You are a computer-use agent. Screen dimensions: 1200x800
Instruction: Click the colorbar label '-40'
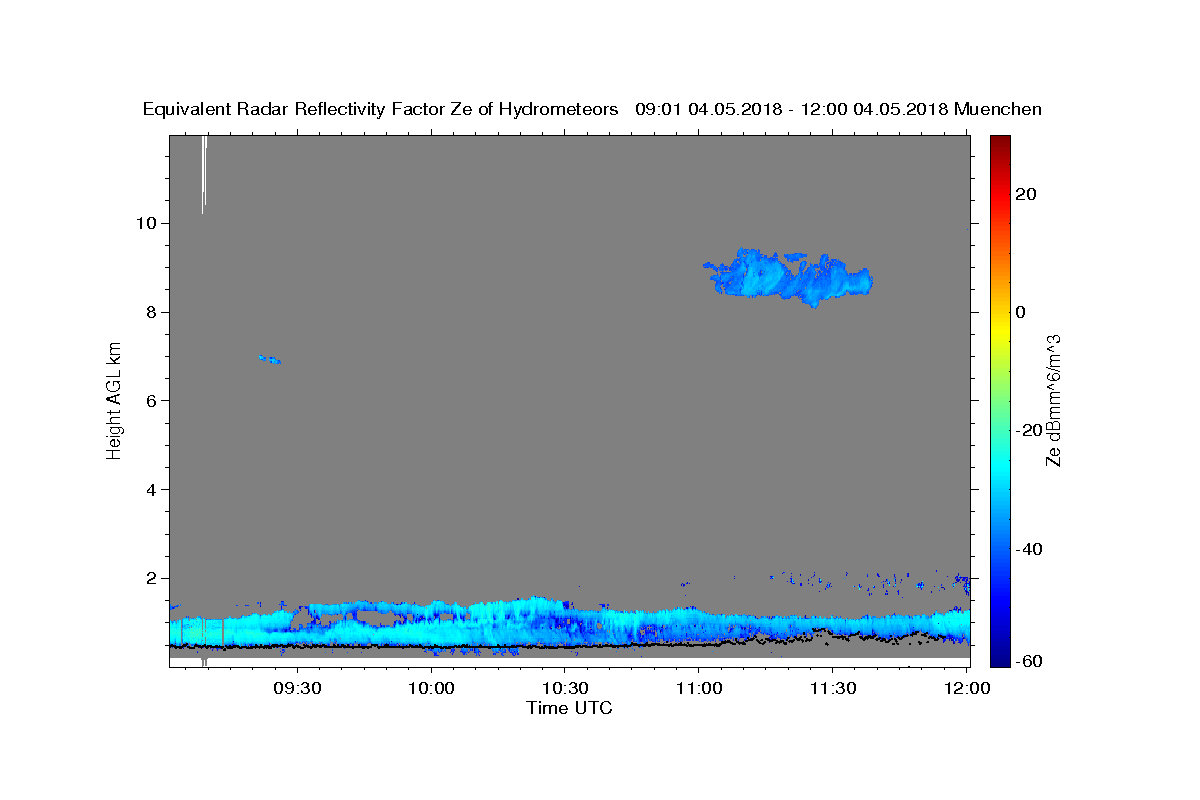coord(1028,549)
